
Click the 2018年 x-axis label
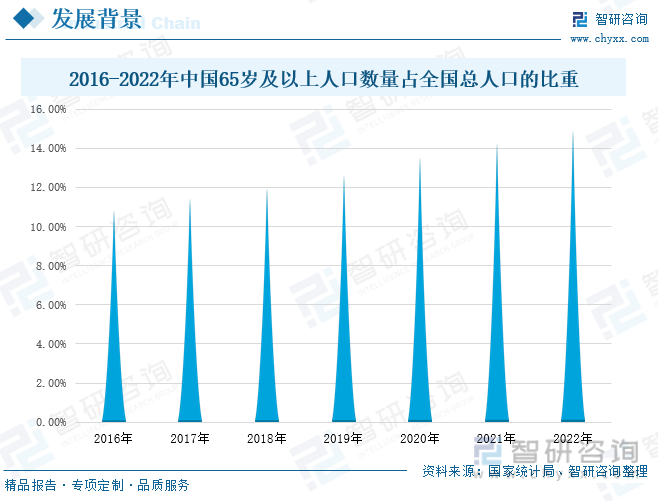click(x=266, y=438)
